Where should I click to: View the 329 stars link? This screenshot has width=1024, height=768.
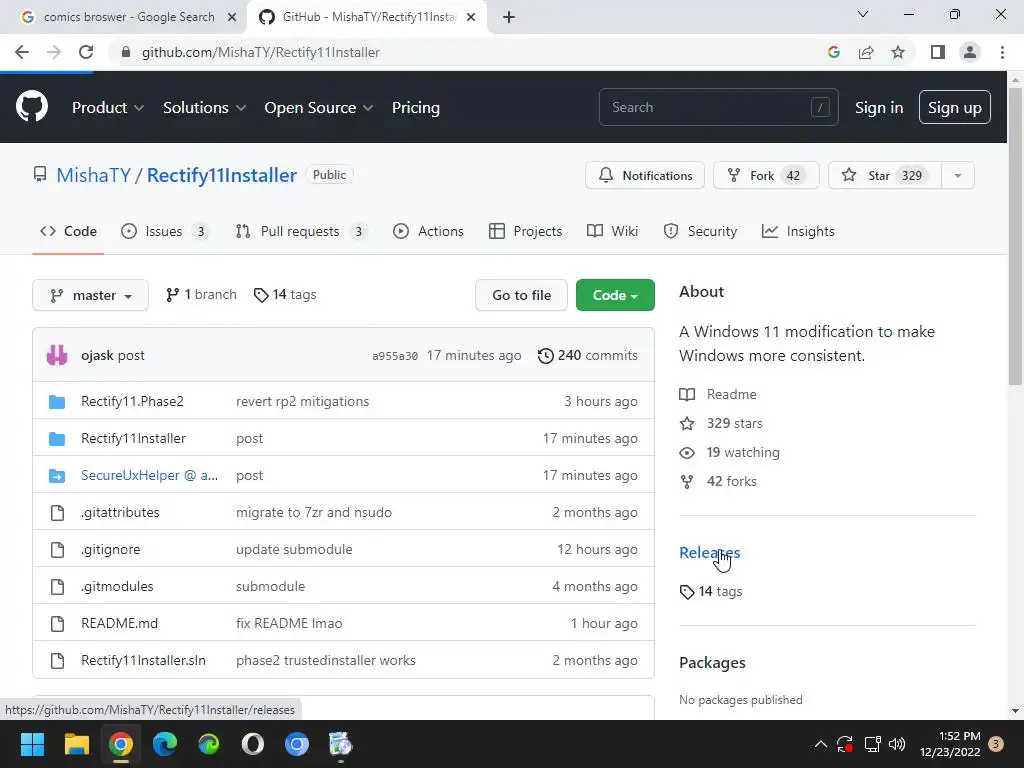(x=721, y=423)
